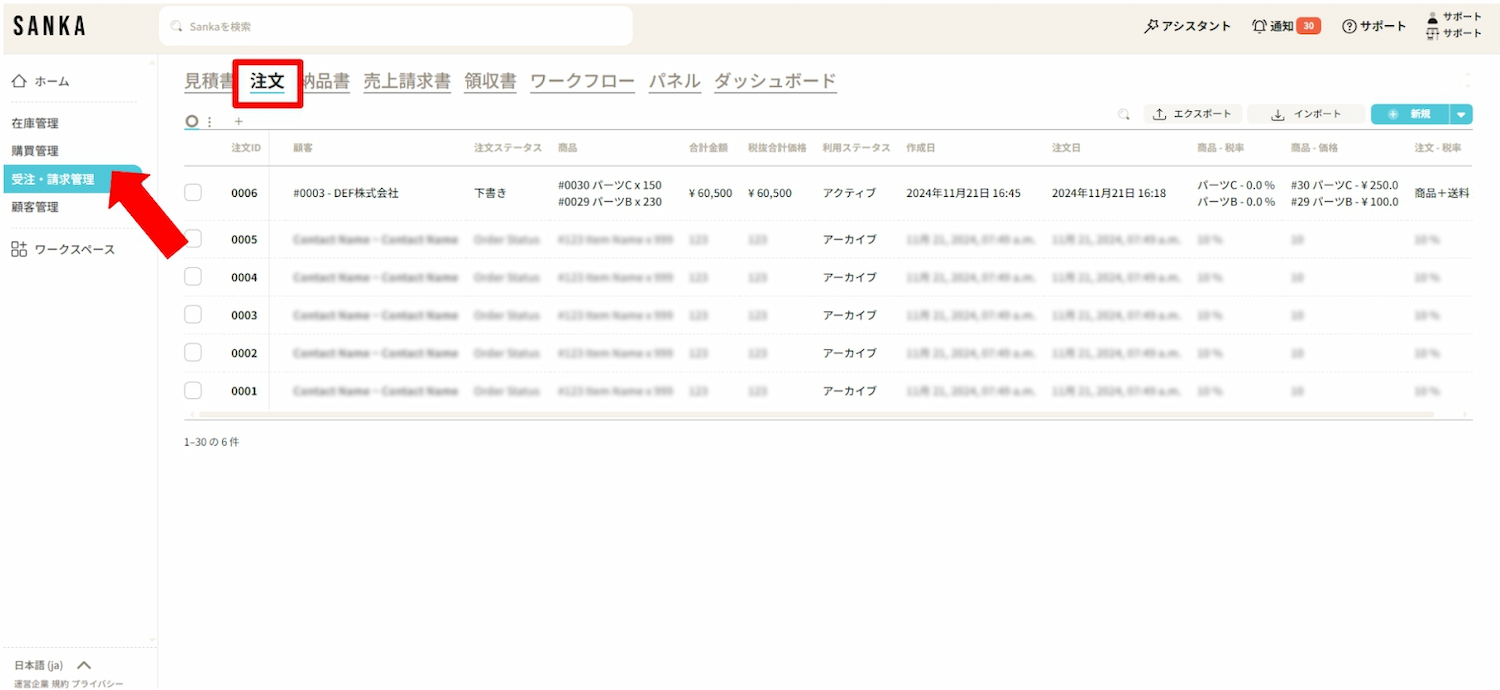Screen dimensions: 1500x690
Task: Tick the checkbox for order 0001
Action: pos(193,390)
